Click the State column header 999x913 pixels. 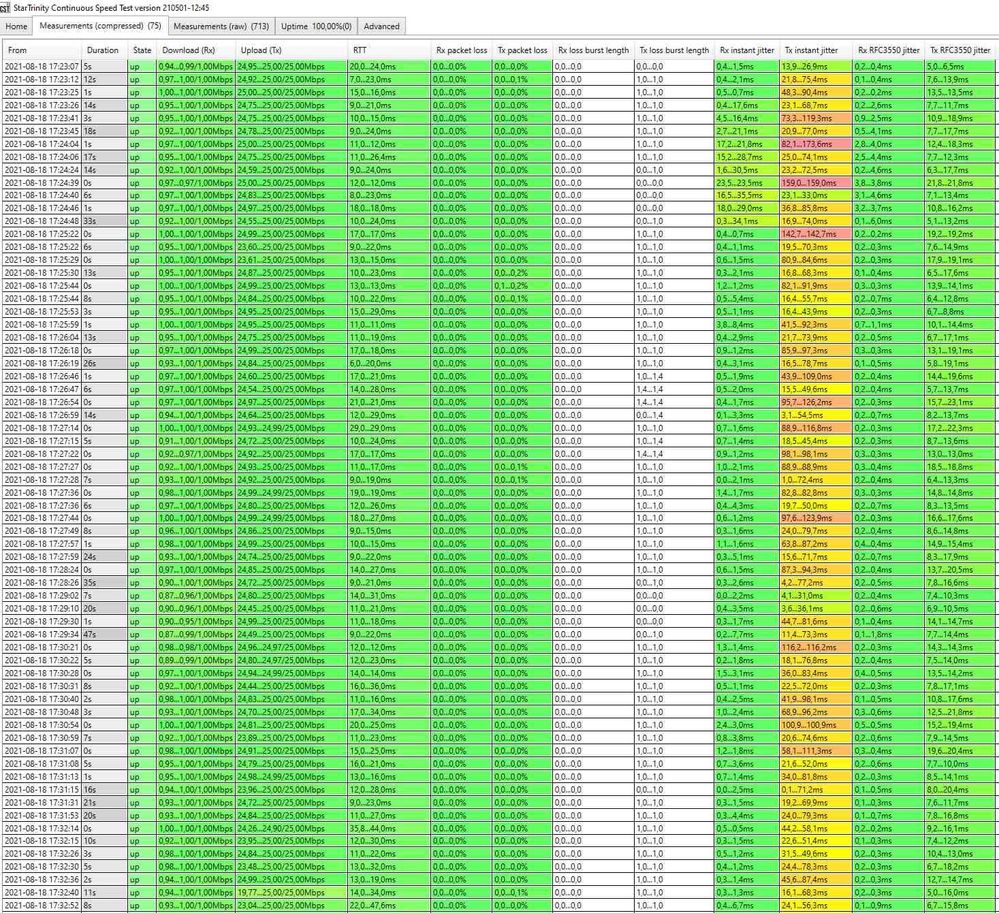click(142, 51)
